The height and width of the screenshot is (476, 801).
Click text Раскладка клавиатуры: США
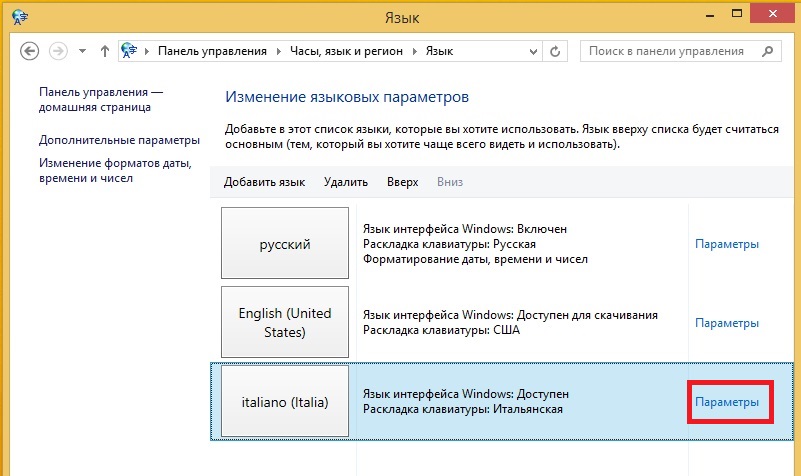point(441,330)
